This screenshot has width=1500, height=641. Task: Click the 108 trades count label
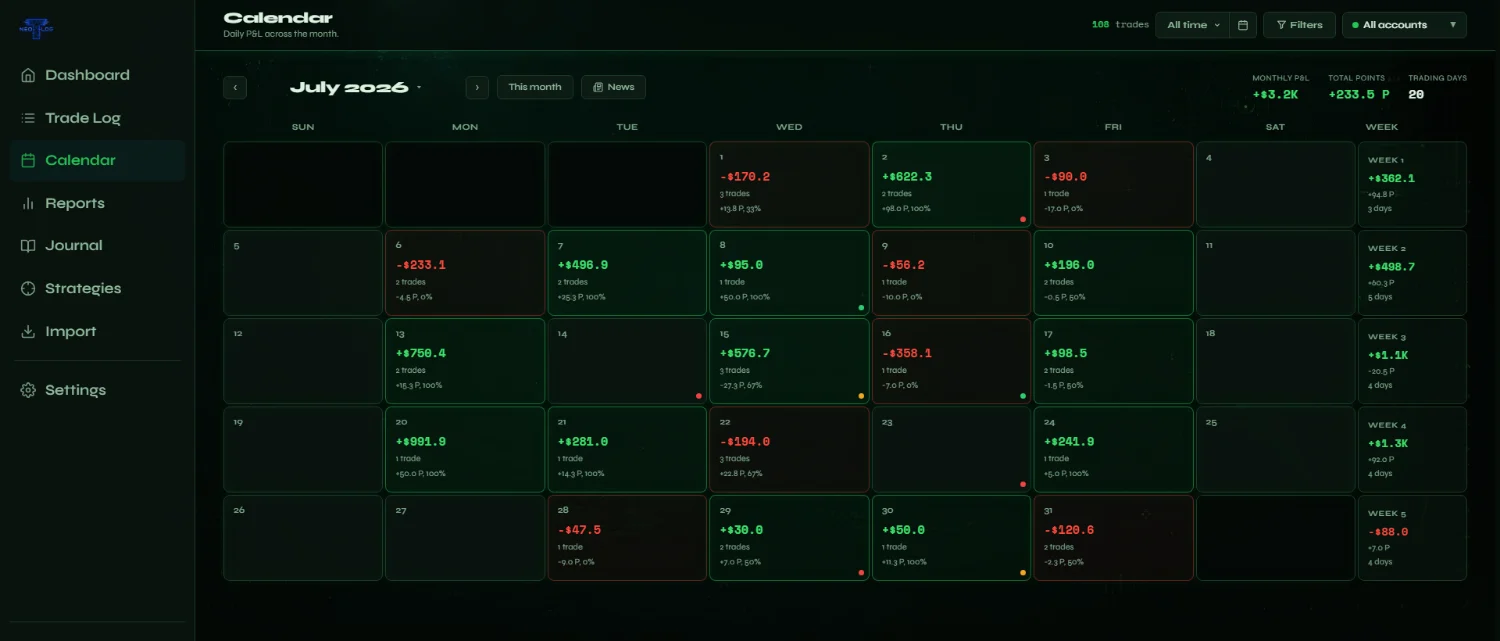1120,25
